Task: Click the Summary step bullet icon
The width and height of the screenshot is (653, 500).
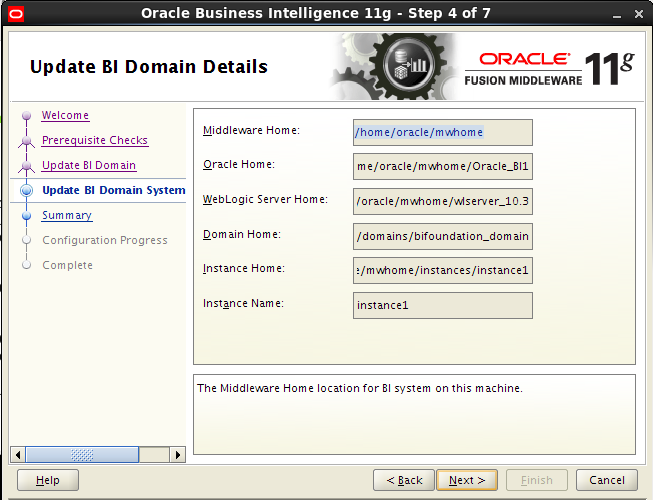Action: [x=26, y=215]
